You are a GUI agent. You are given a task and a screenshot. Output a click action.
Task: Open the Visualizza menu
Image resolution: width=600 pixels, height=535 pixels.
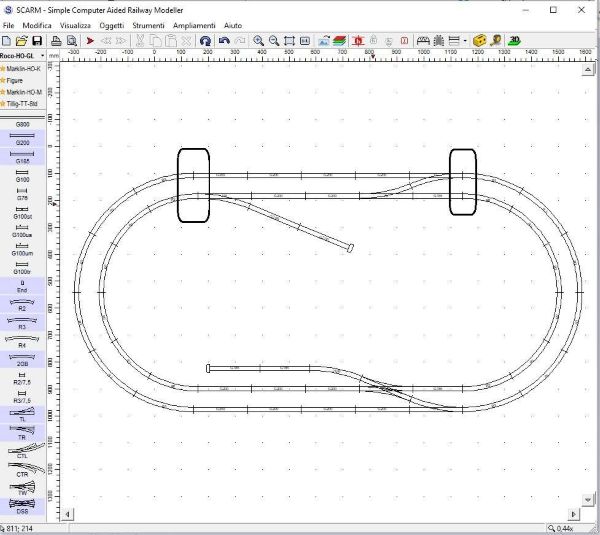(76, 24)
